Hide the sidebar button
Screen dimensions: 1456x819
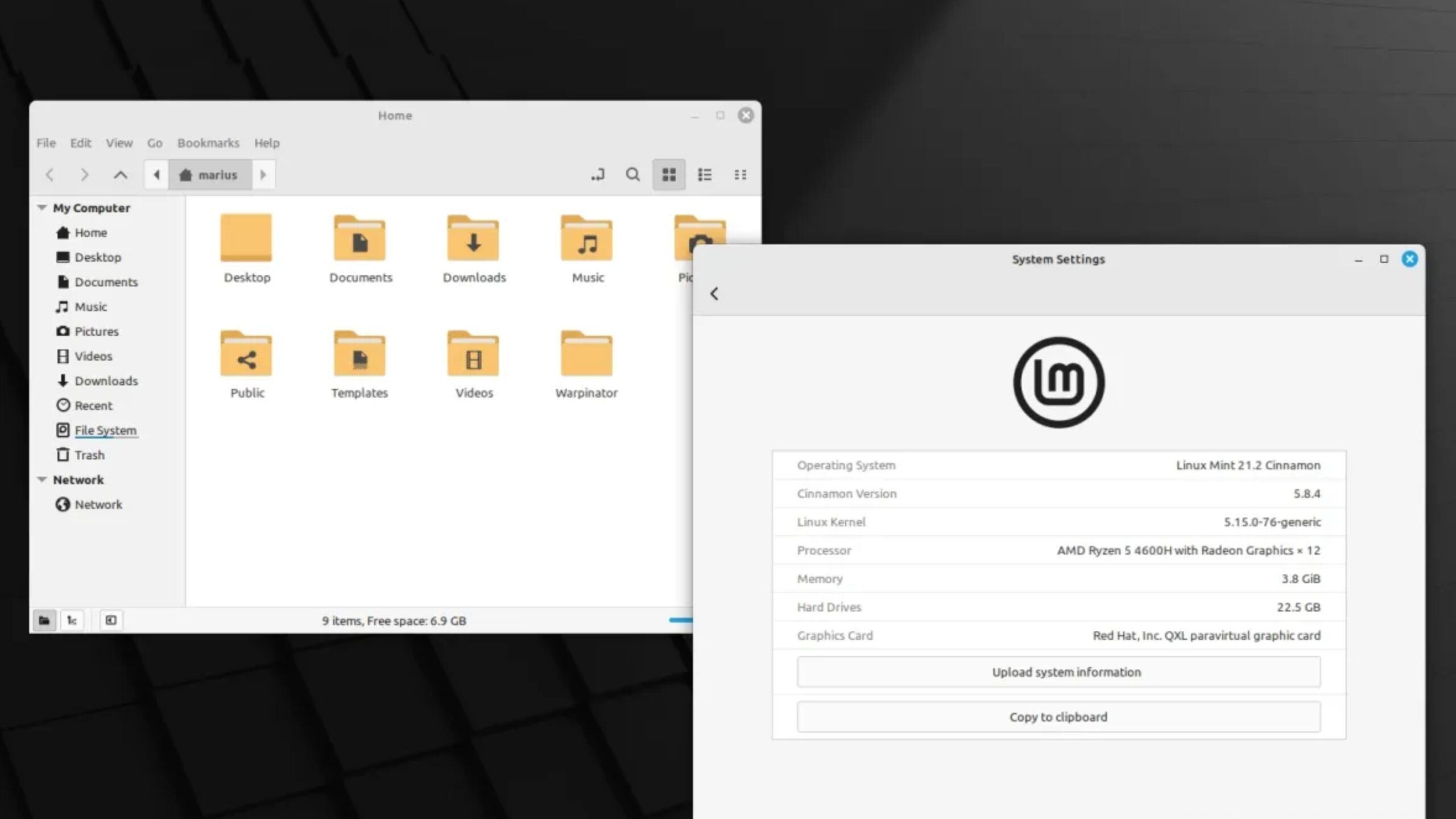(x=111, y=620)
